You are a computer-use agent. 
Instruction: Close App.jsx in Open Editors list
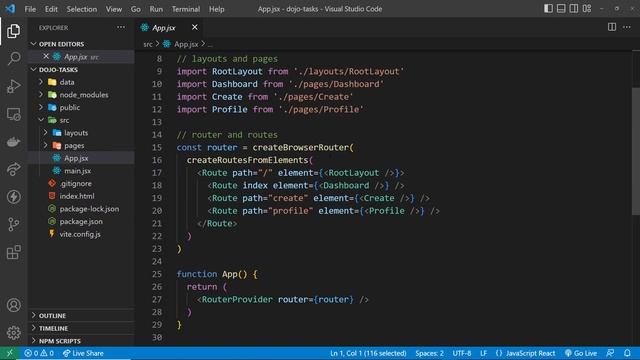point(46,56)
